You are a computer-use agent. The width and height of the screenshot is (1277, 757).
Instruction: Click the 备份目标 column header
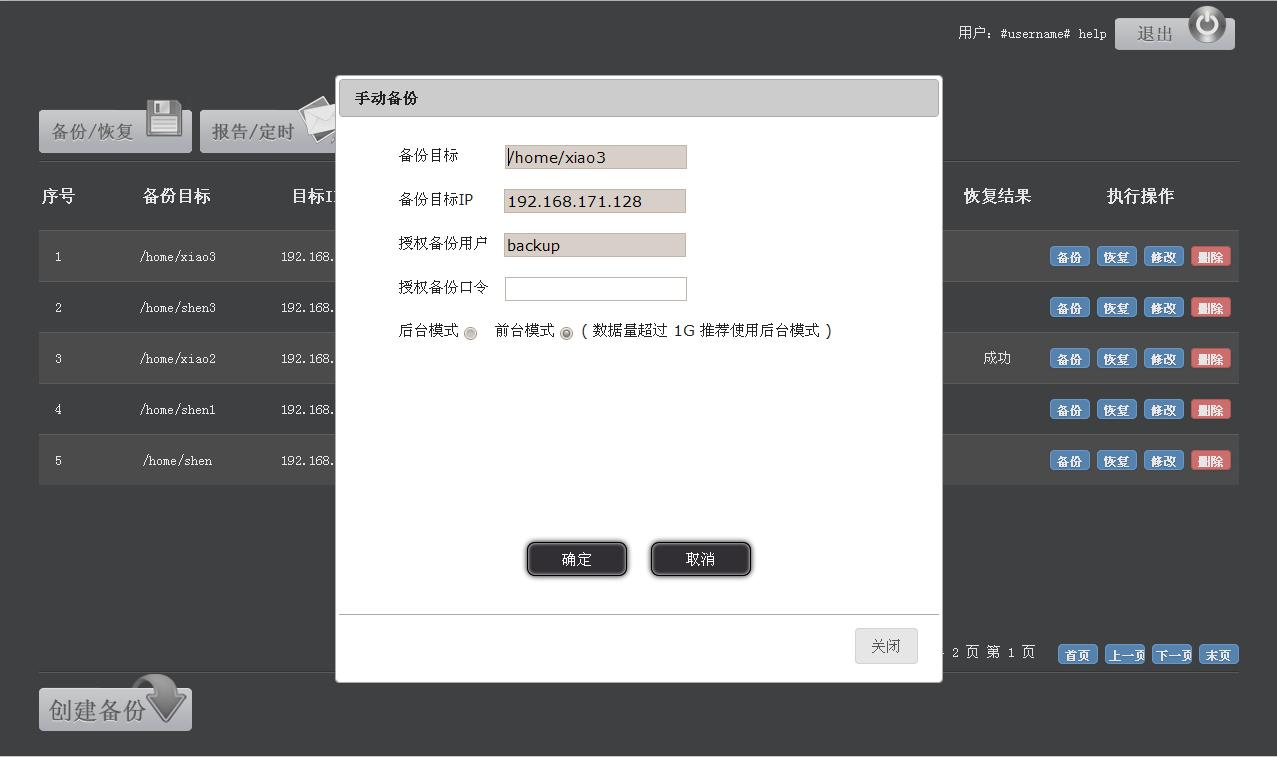pyautogui.click(x=177, y=196)
